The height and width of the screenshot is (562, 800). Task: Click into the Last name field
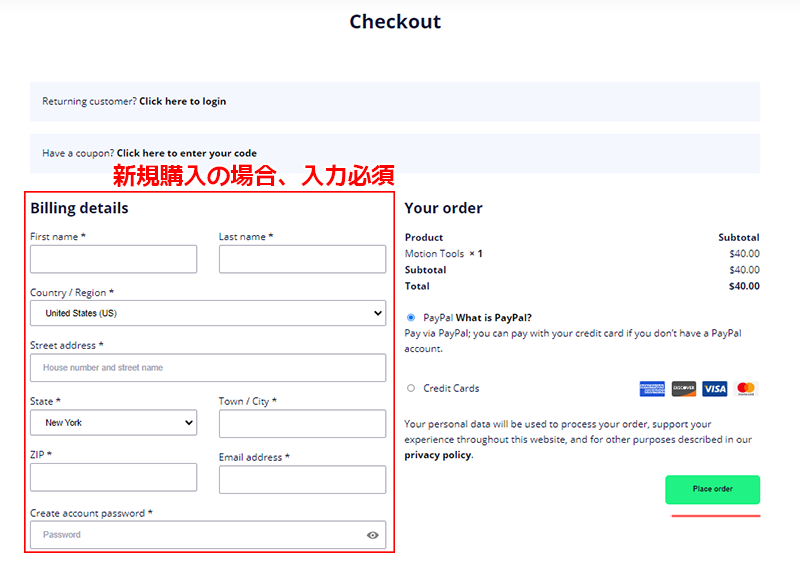point(302,259)
